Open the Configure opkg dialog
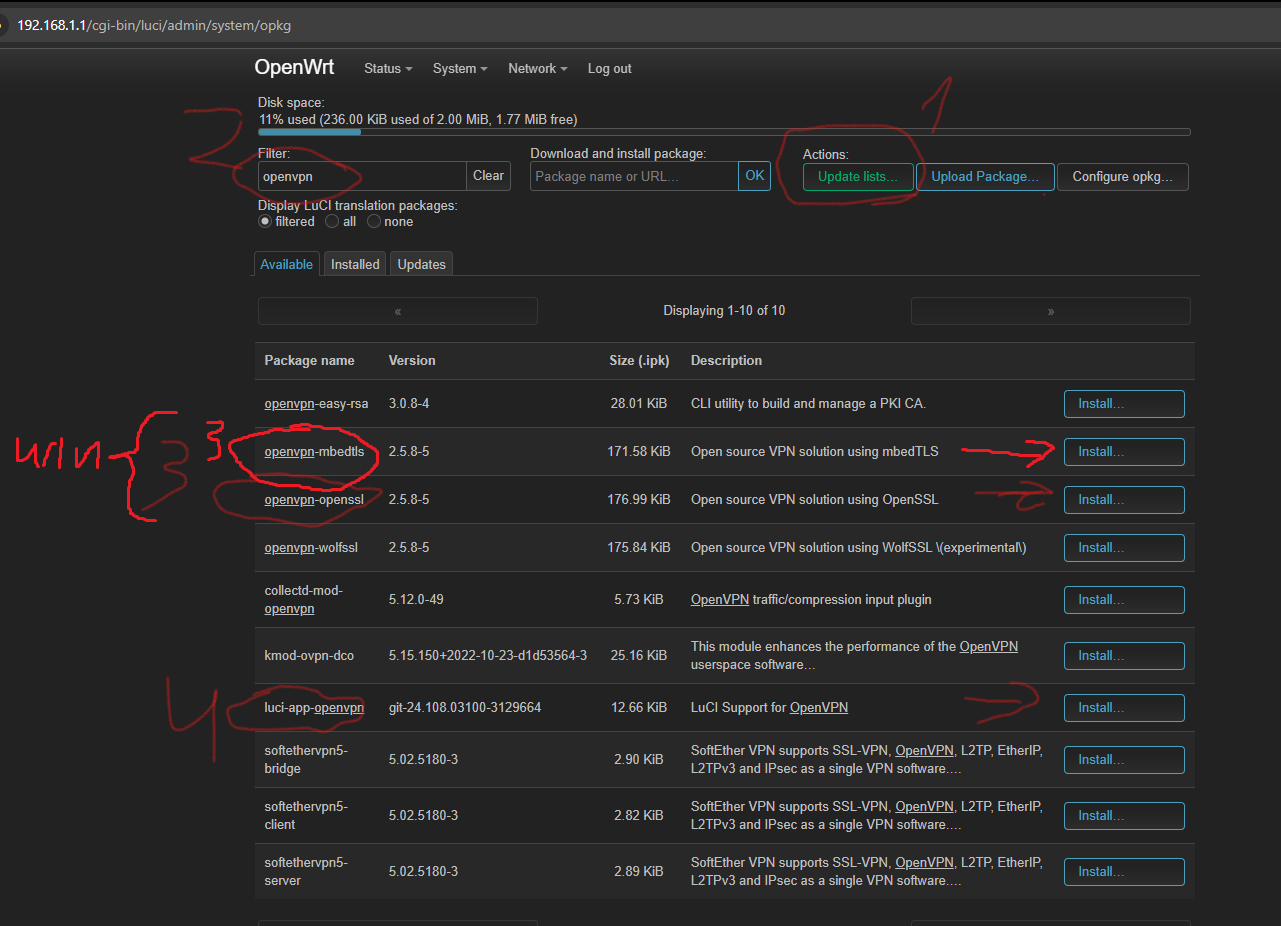This screenshot has height=926, width=1281. coord(1122,176)
